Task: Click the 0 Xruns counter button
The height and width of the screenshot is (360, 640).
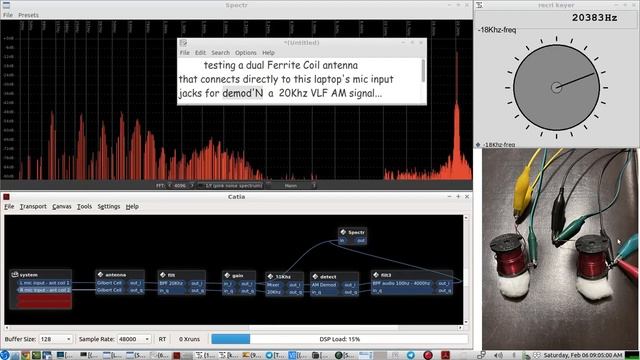Action: click(x=189, y=339)
